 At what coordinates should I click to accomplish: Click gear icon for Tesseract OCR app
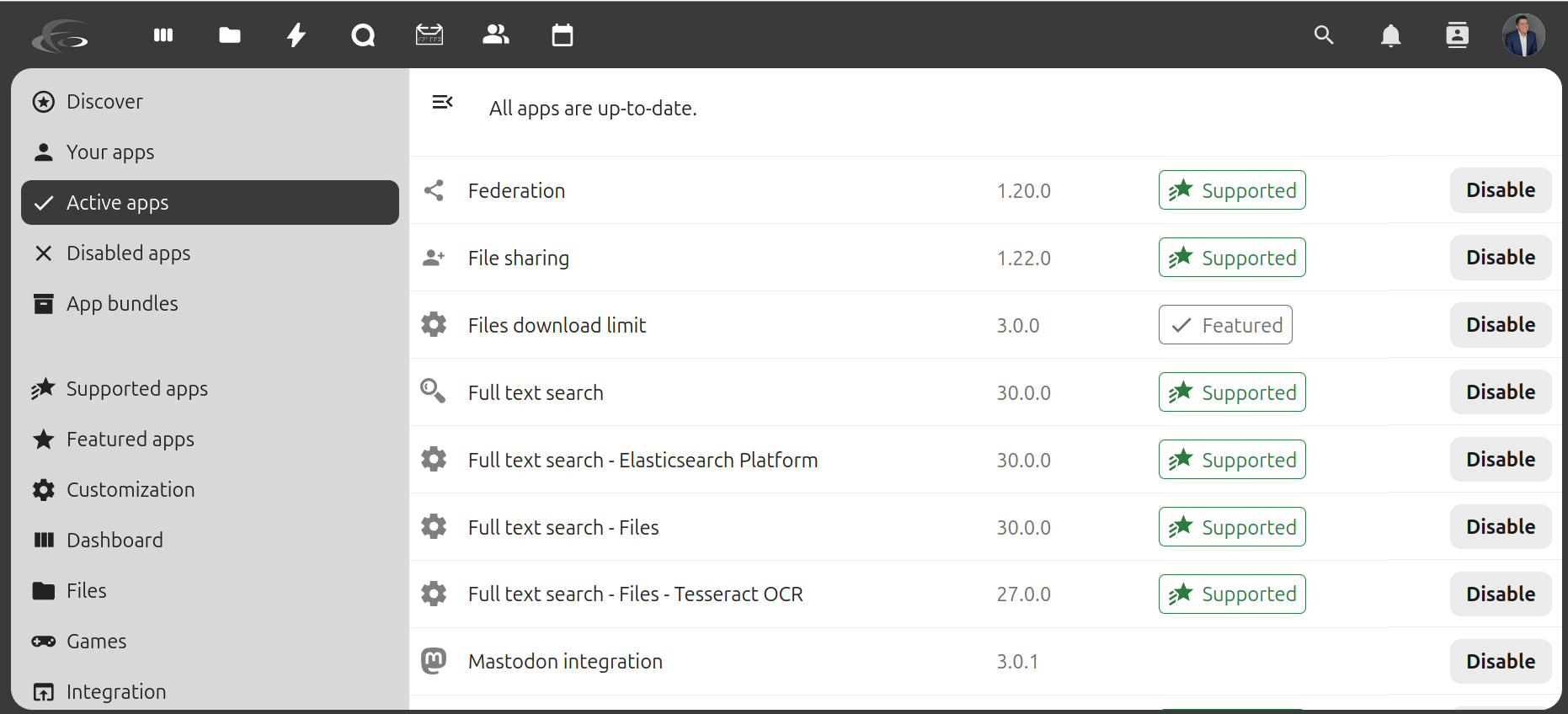tap(434, 594)
